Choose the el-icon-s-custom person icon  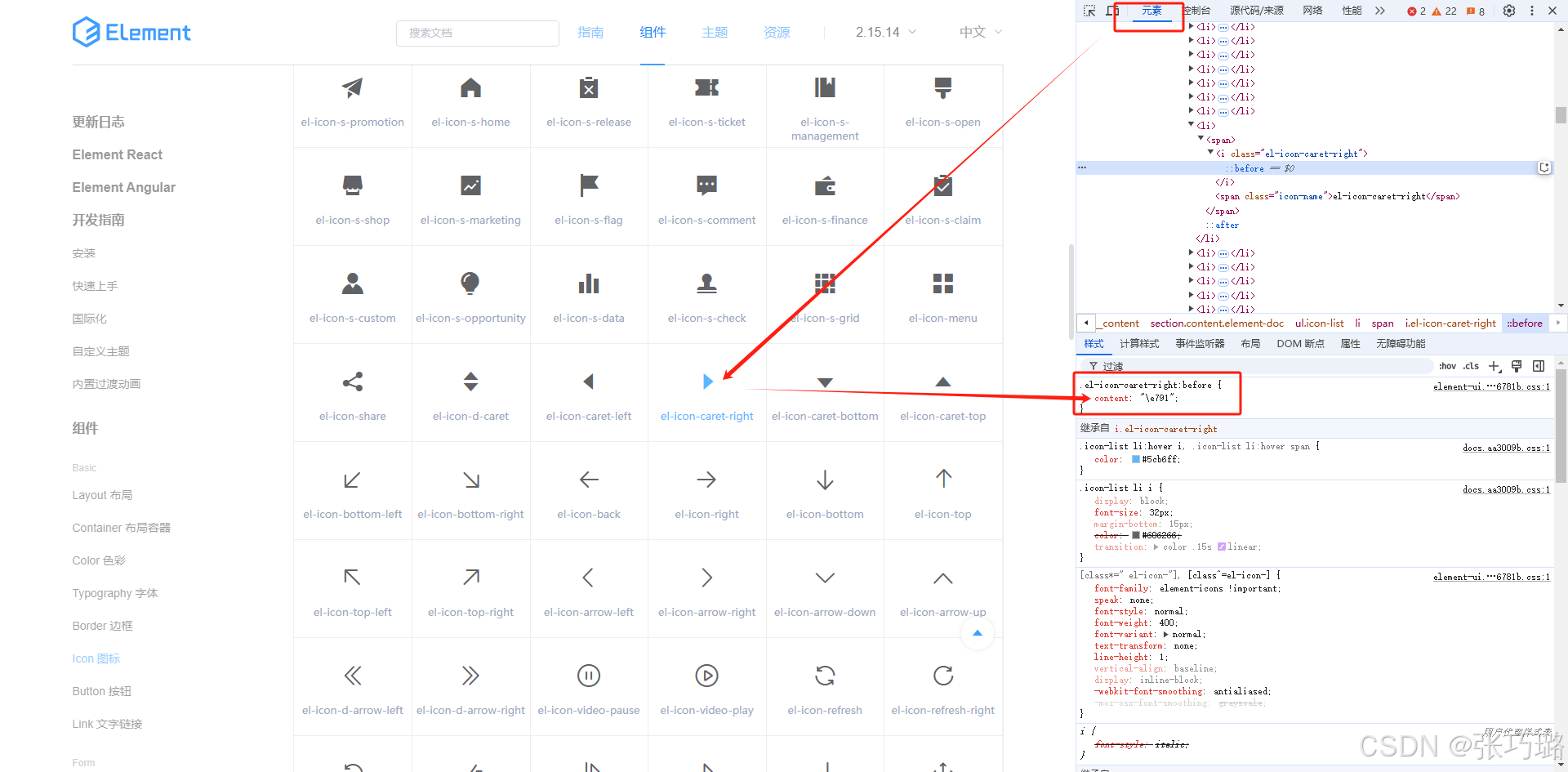[352, 283]
